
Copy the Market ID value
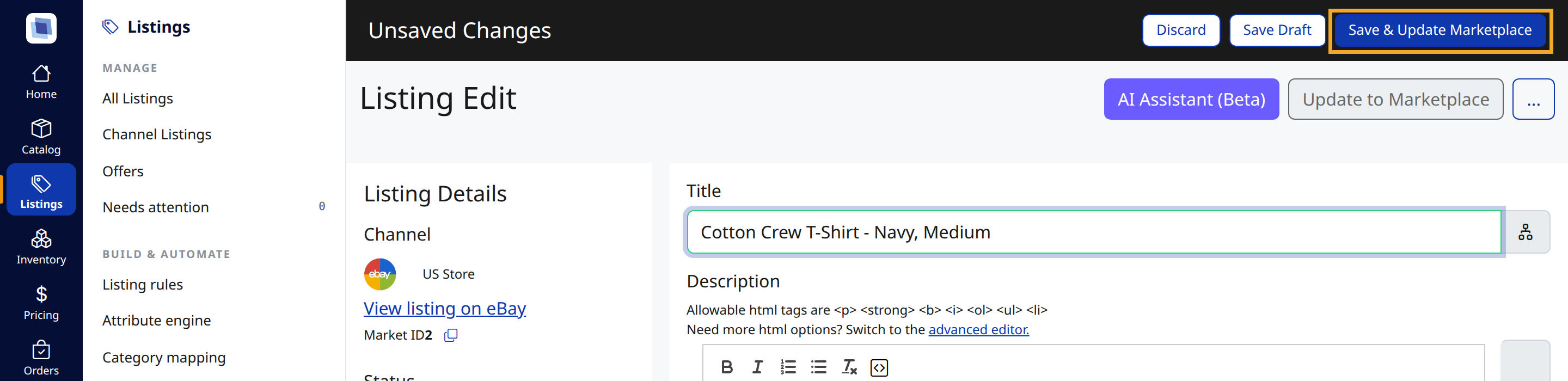click(x=451, y=335)
